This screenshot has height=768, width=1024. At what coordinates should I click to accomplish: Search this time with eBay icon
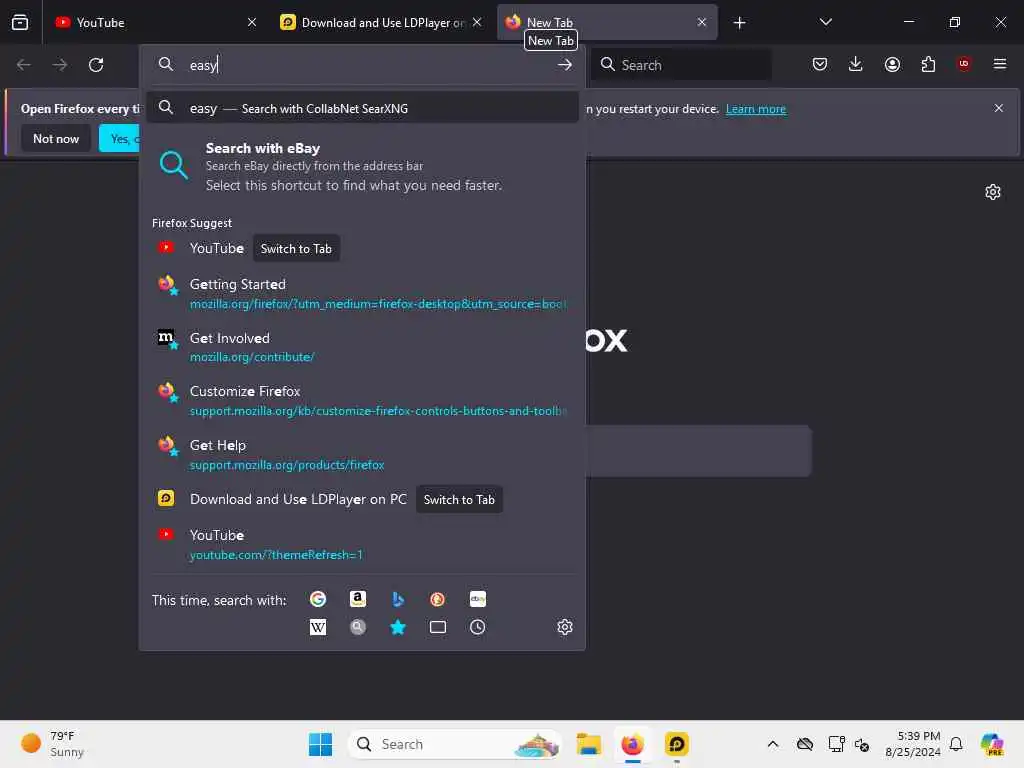[477, 599]
